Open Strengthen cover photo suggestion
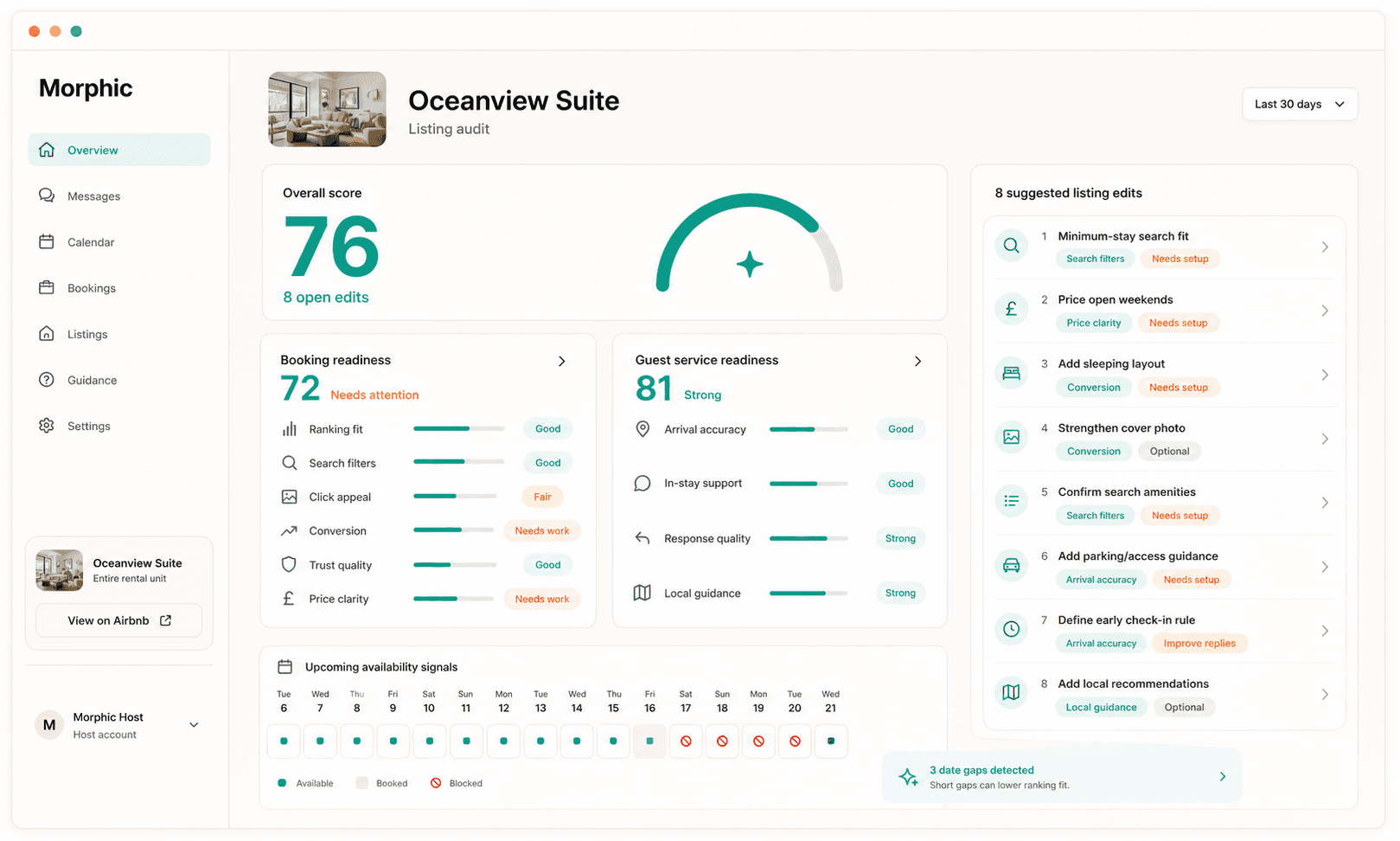Screen dimensions: 1400x841 [1164, 439]
